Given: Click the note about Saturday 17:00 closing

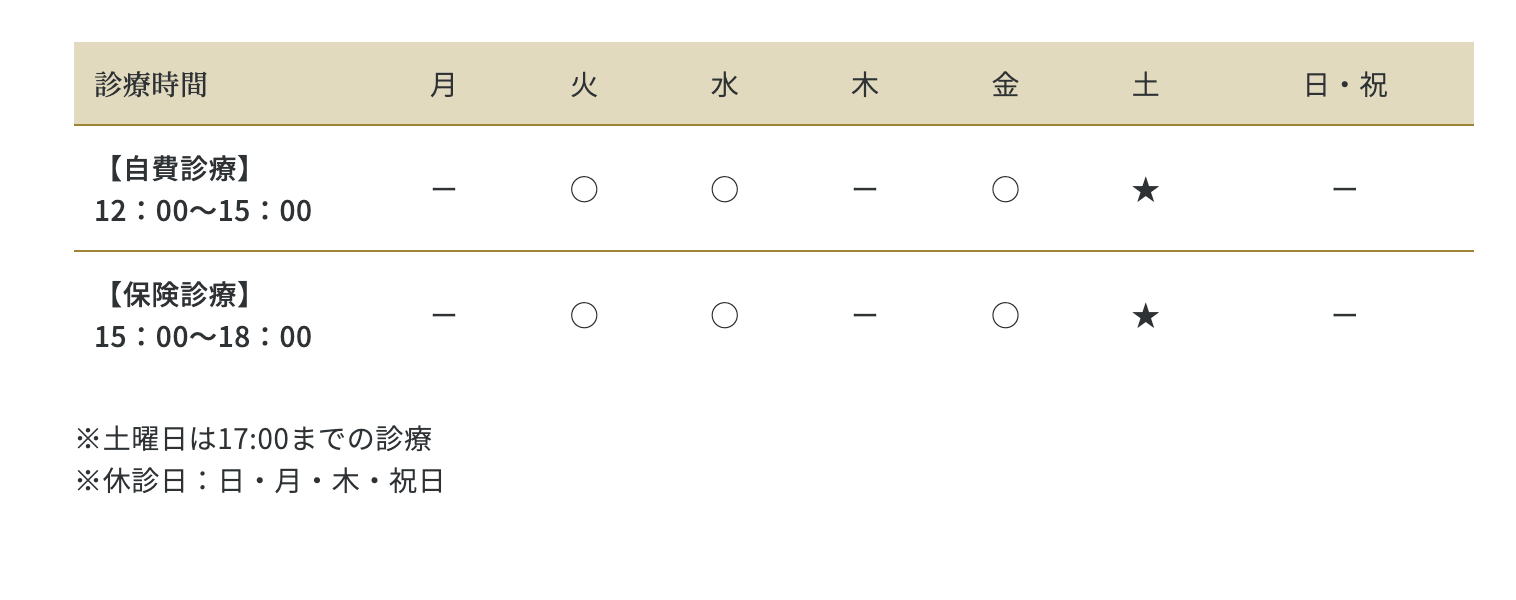Looking at the screenshot, I should point(254,439).
